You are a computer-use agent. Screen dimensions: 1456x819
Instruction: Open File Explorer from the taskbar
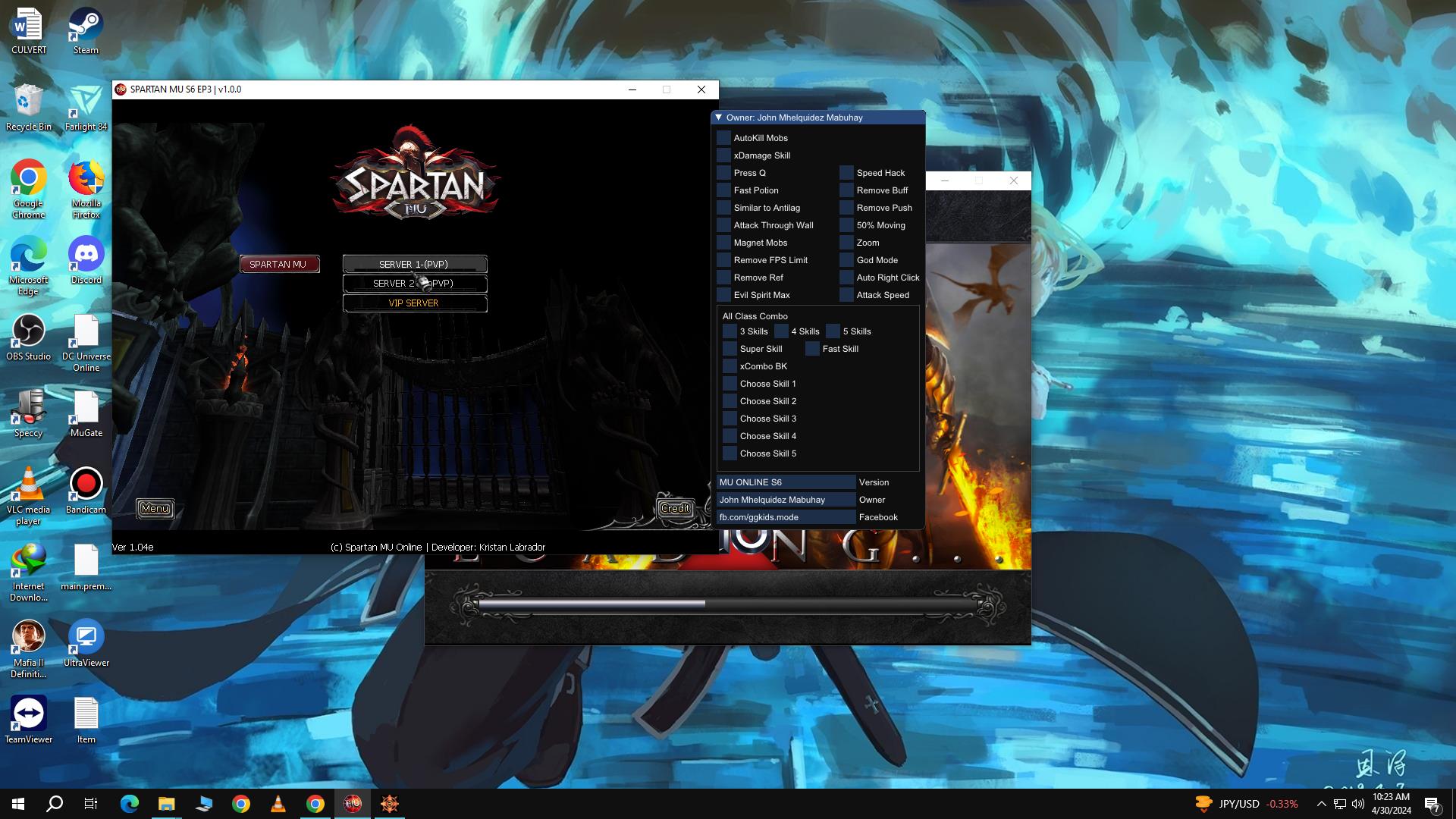tap(166, 804)
